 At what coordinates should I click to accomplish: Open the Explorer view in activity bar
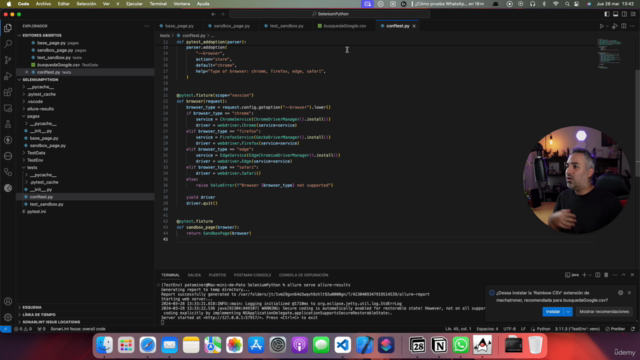pos(8,28)
